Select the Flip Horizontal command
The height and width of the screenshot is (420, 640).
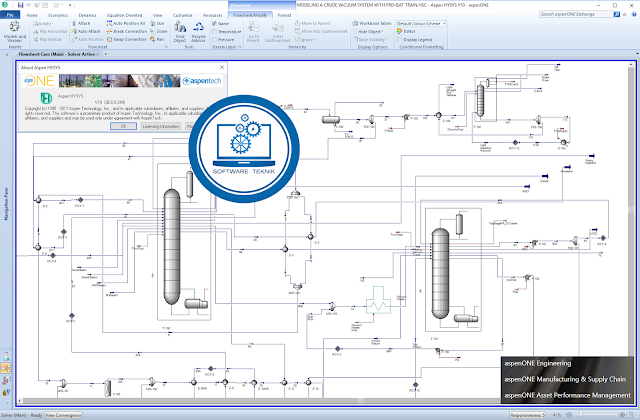point(50,31)
